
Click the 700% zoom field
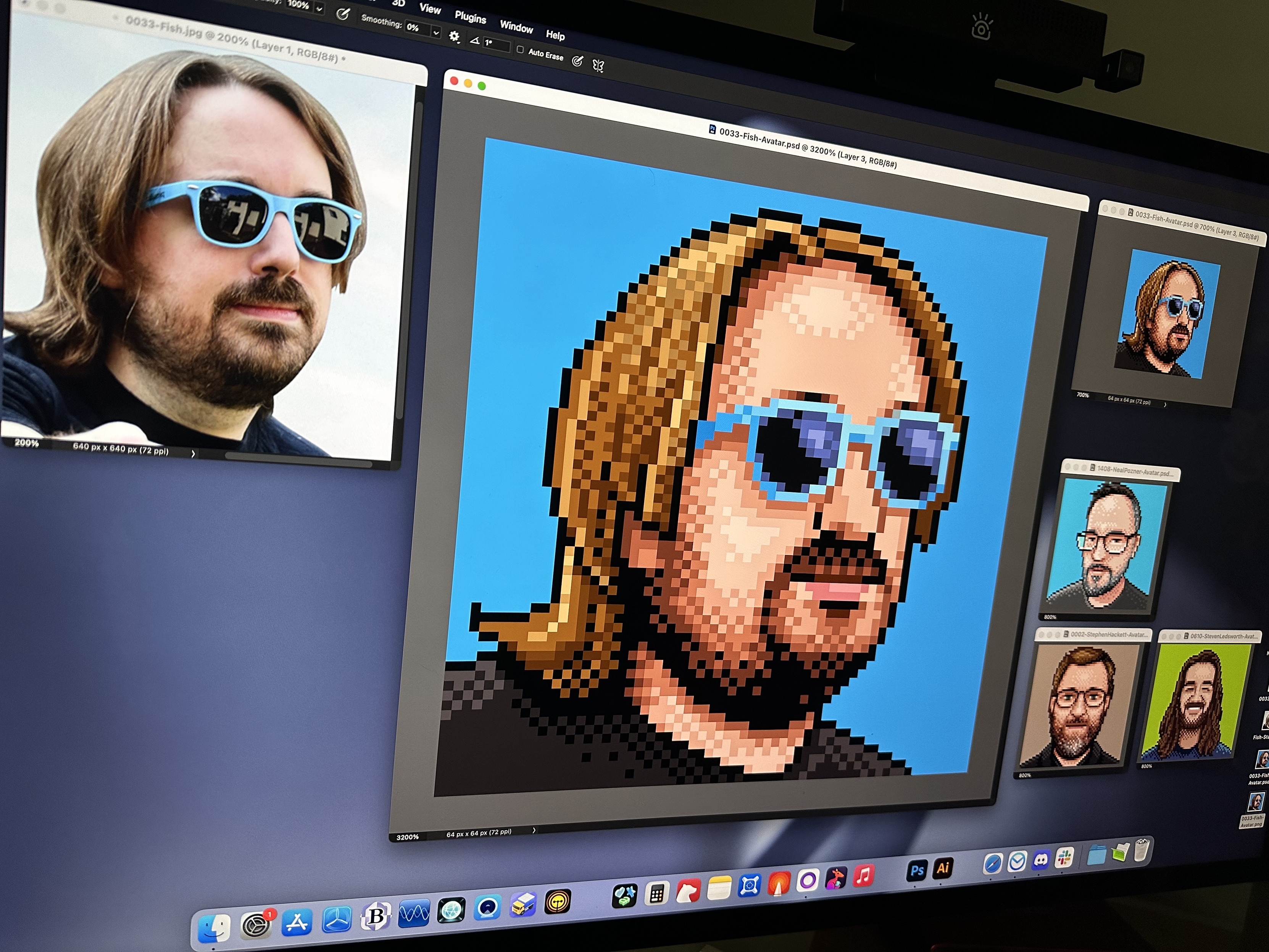point(1082,395)
